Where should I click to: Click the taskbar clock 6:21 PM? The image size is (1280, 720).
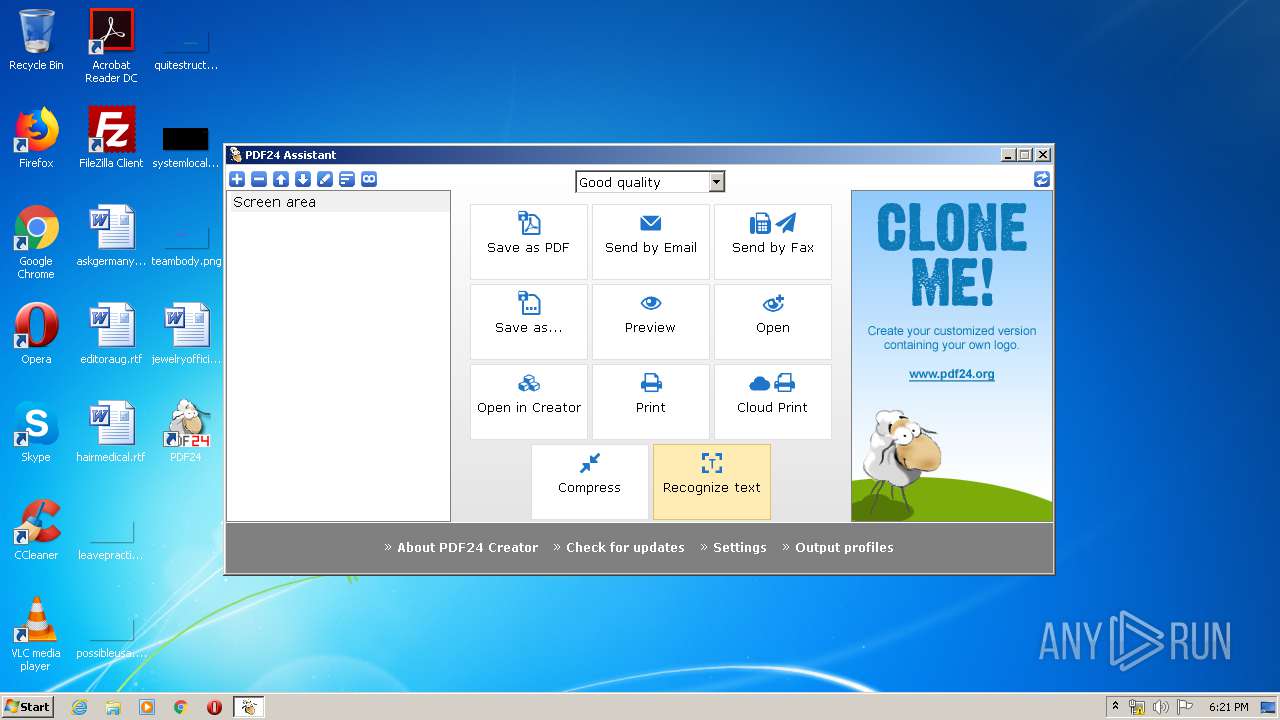click(x=1228, y=707)
